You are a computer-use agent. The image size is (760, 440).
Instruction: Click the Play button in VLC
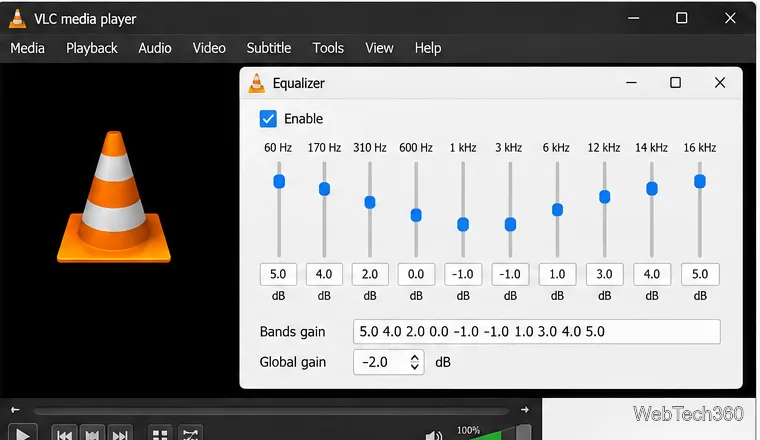[x=22, y=433]
